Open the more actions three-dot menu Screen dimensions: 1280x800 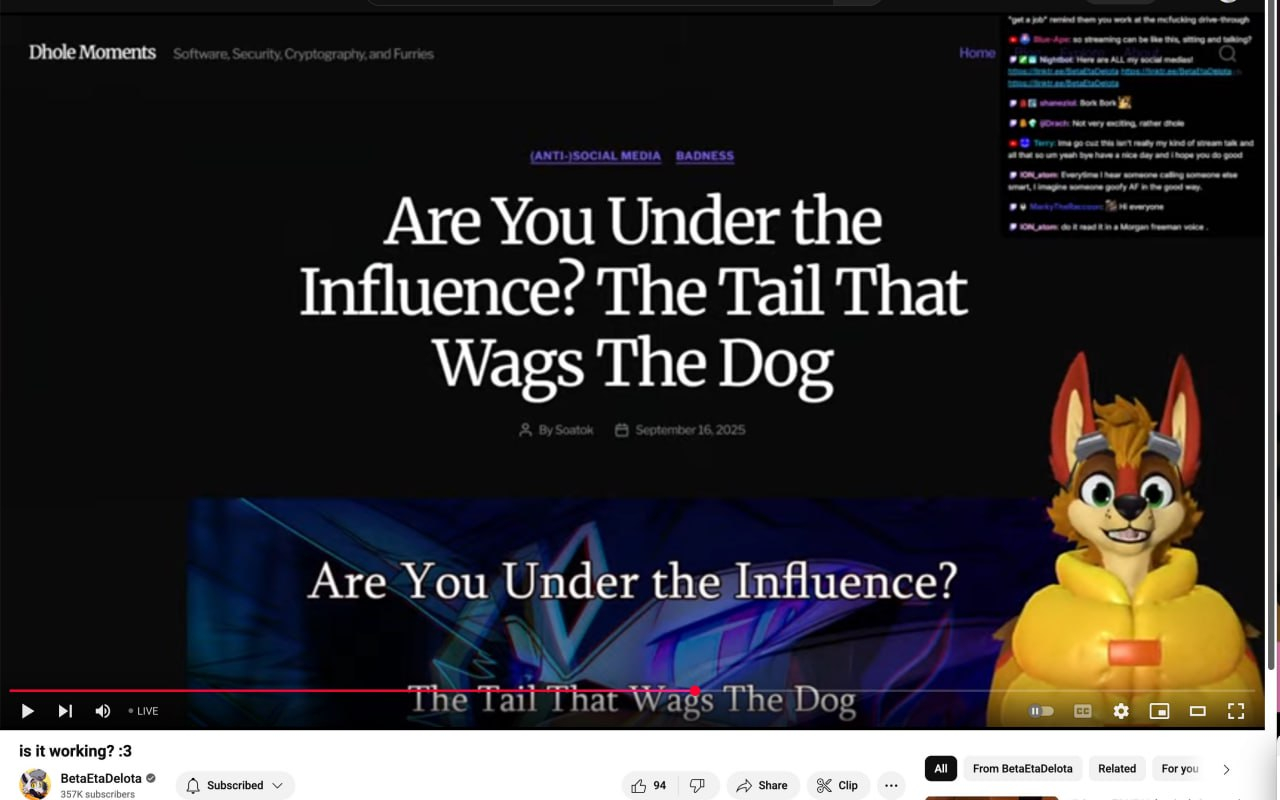[x=891, y=785]
